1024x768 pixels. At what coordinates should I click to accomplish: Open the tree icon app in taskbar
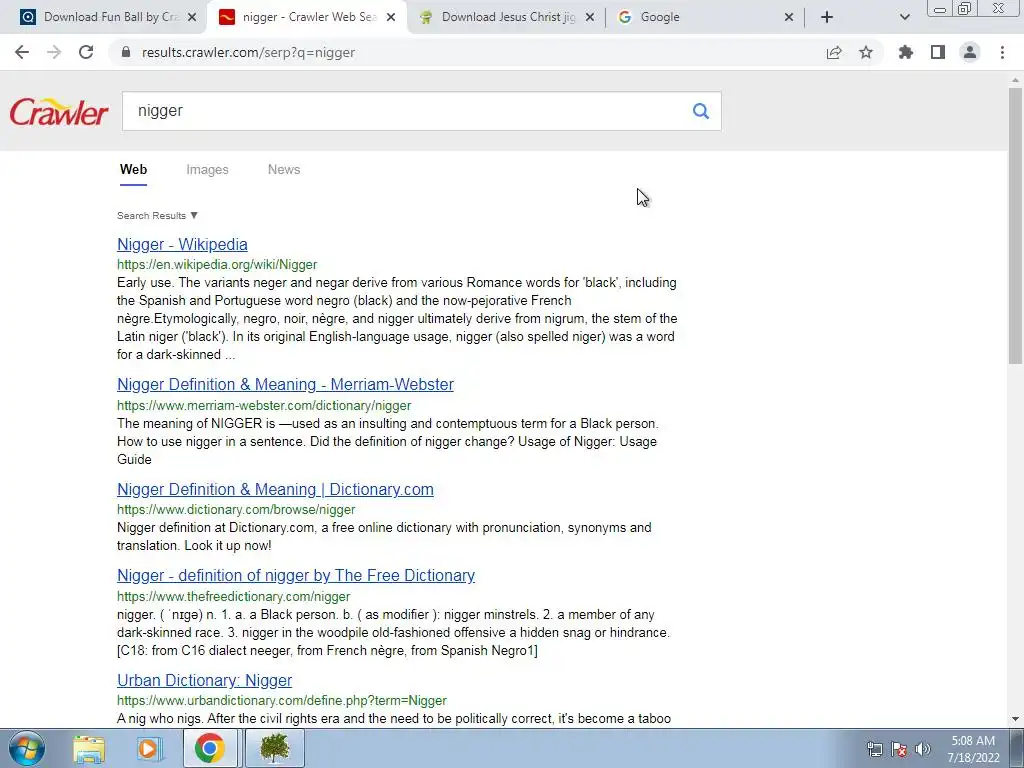point(274,749)
